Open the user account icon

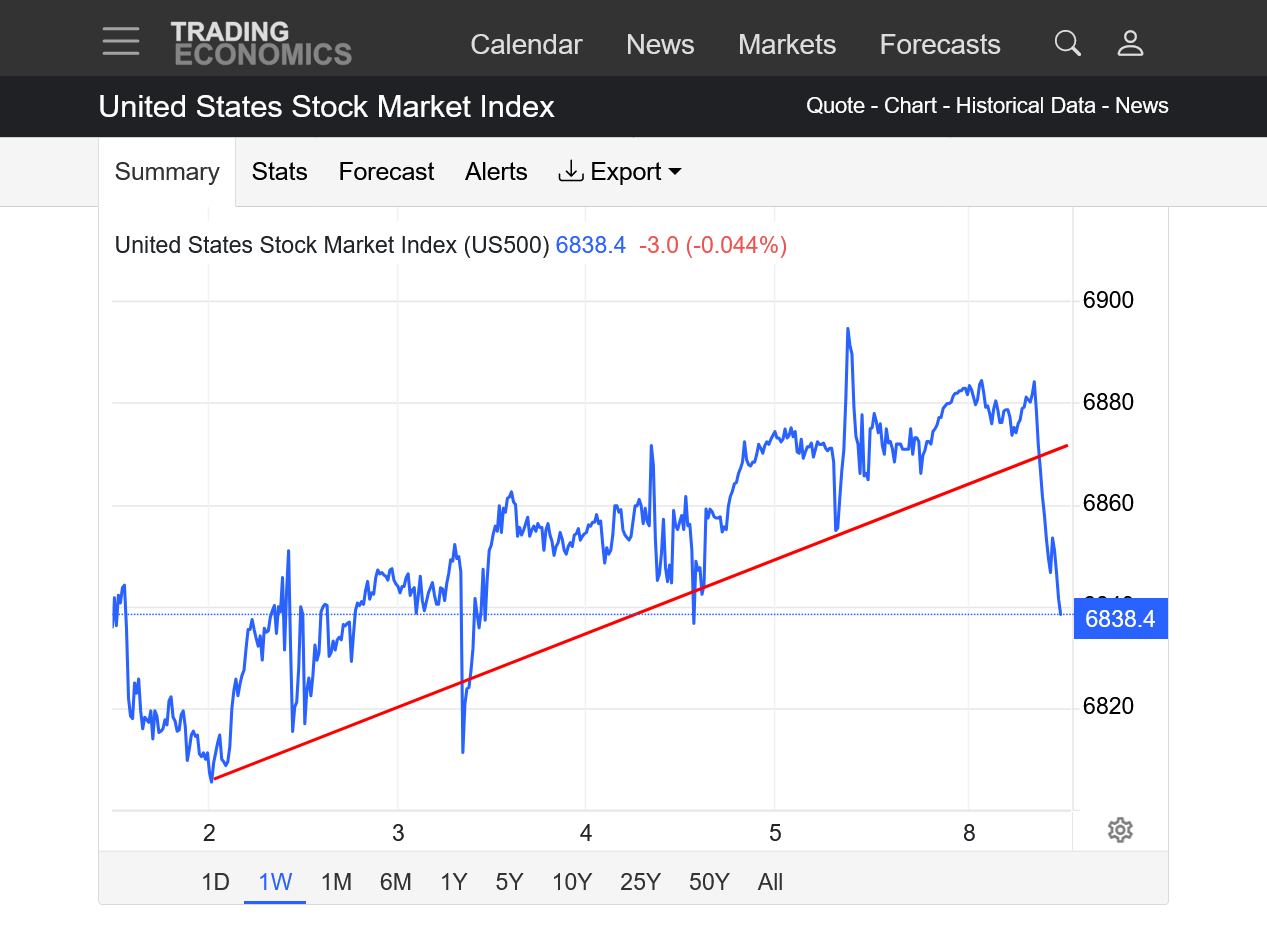click(x=1130, y=43)
